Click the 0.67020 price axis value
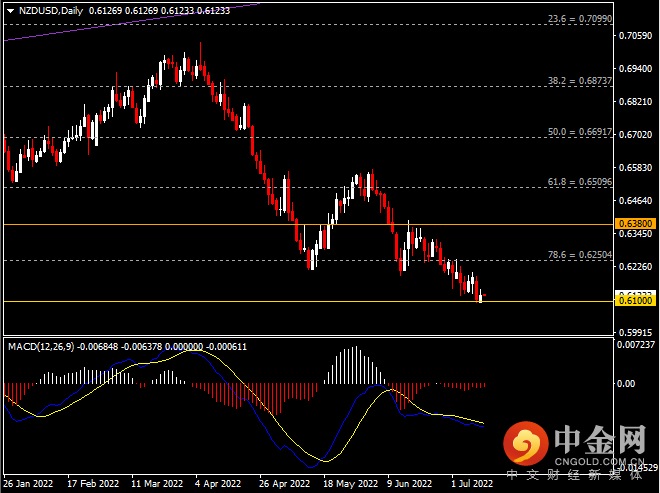The width and height of the screenshot is (660, 493). [635, 135]
